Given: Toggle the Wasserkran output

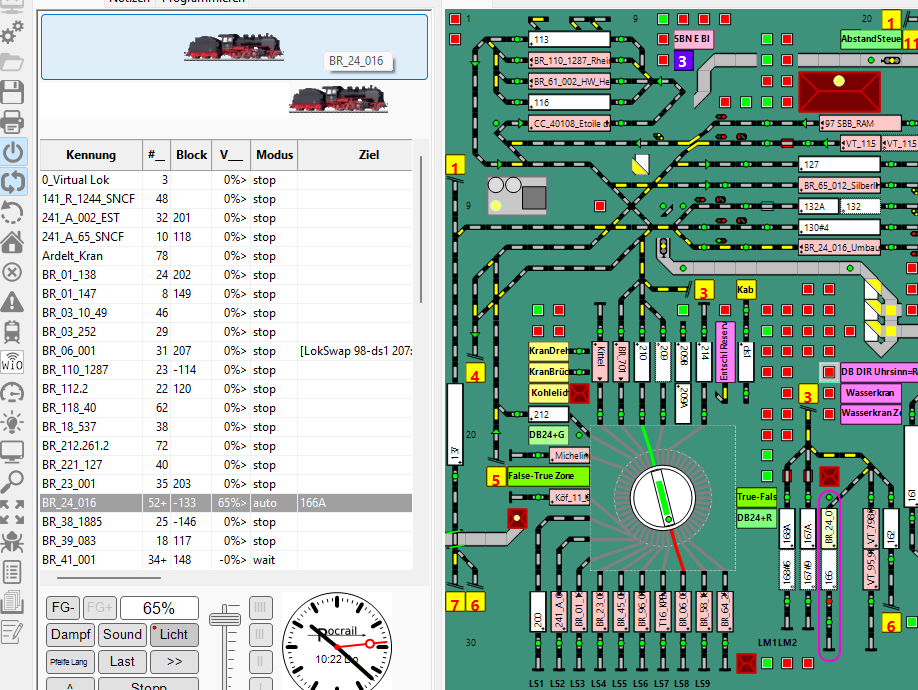Looking at the screenshot, I should click(x=870, y=393).
